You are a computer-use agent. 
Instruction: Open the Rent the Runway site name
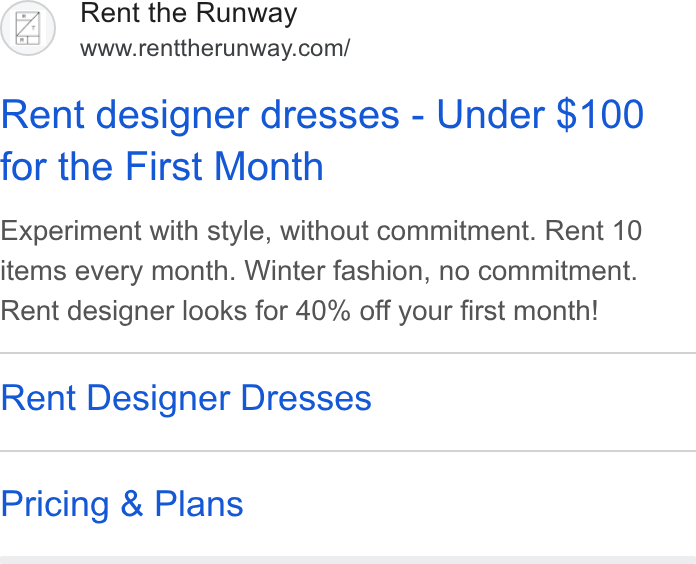click(189, 13)
